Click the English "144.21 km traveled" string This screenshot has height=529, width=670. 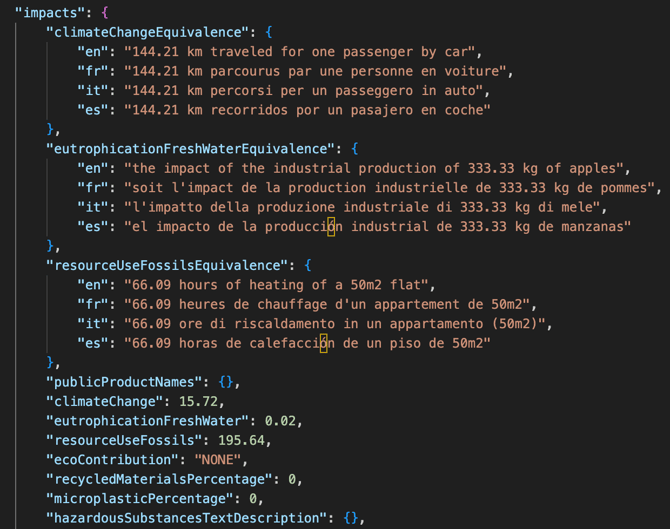pos(303,52)
